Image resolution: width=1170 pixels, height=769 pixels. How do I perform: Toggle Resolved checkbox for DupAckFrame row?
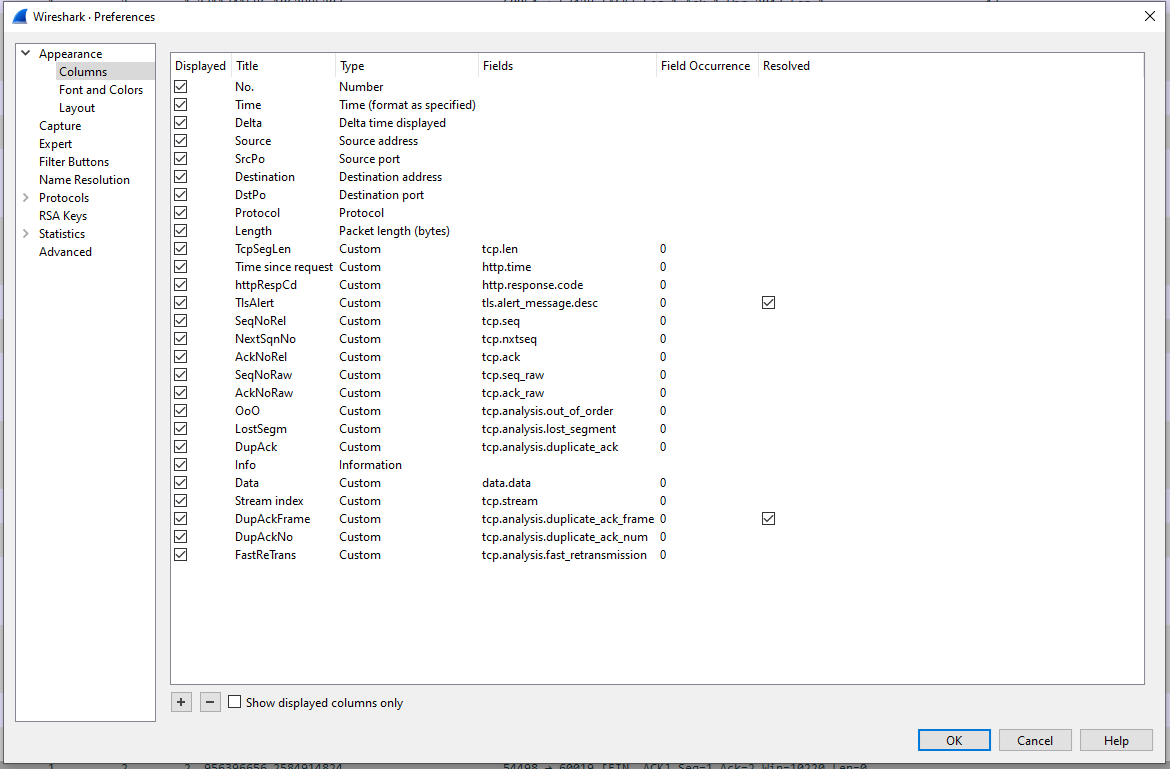[768, 519]
